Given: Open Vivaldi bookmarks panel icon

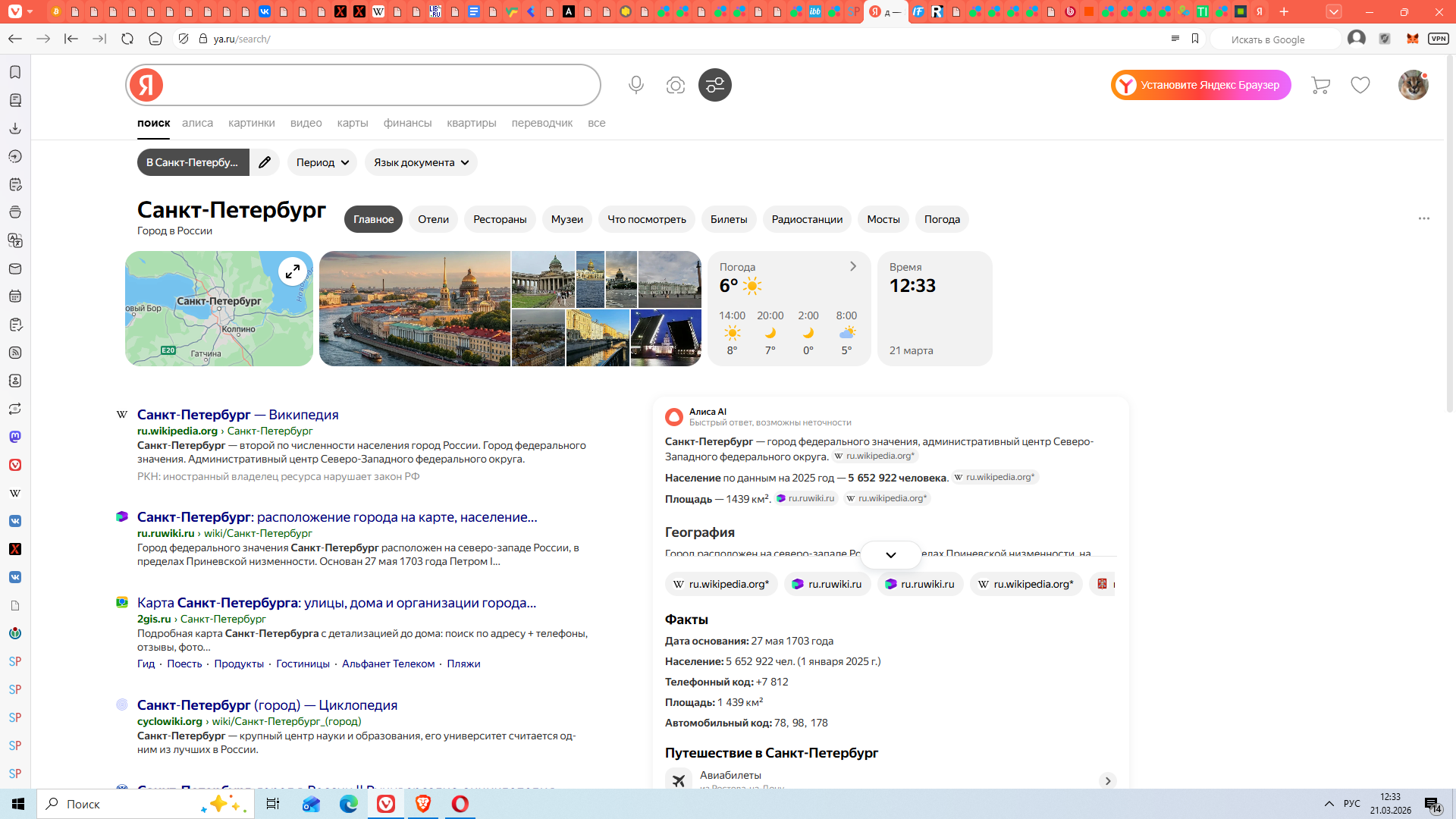Looking at the screenshot, I should tap(15, 72).
